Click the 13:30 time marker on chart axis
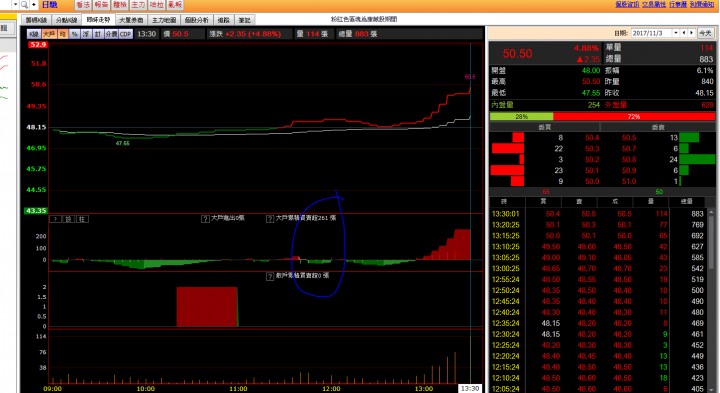 pos(470,388)
